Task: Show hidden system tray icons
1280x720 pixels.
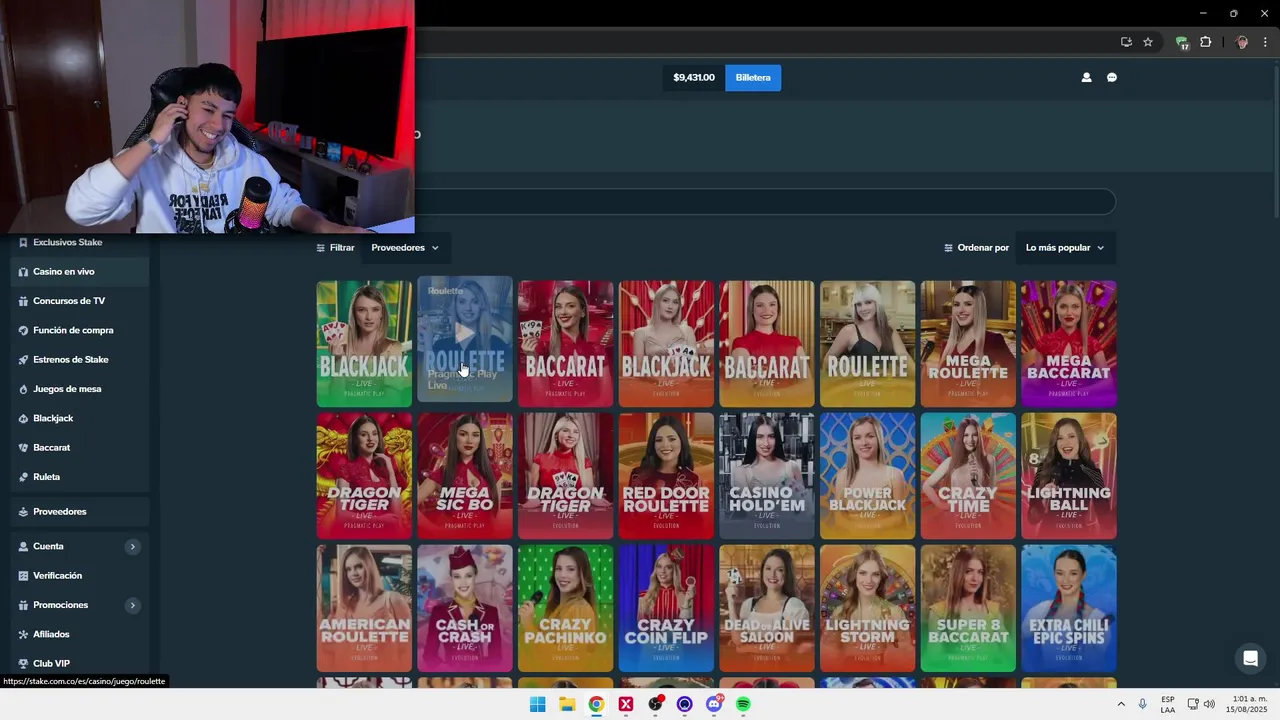Action: click(1121, 704)
